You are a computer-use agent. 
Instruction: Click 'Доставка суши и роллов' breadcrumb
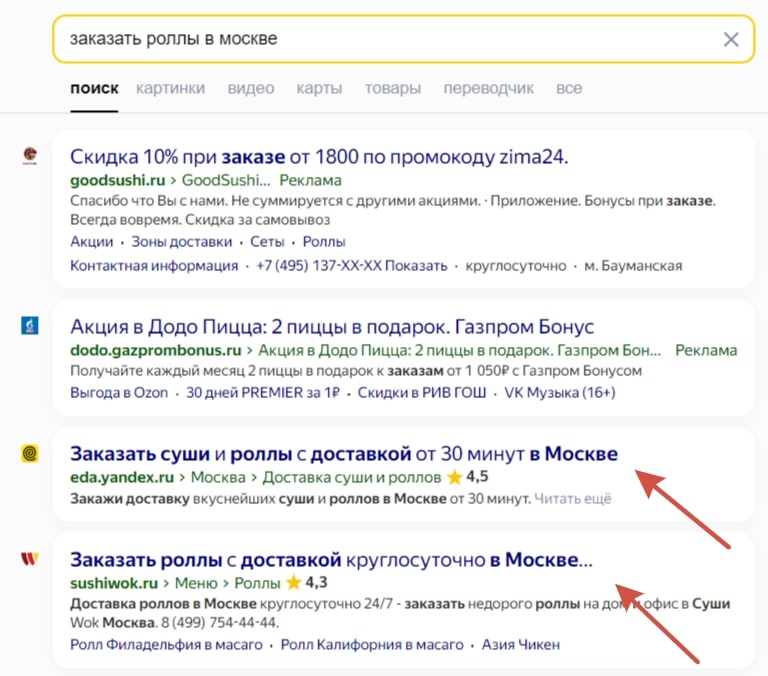tap(352, 477)
